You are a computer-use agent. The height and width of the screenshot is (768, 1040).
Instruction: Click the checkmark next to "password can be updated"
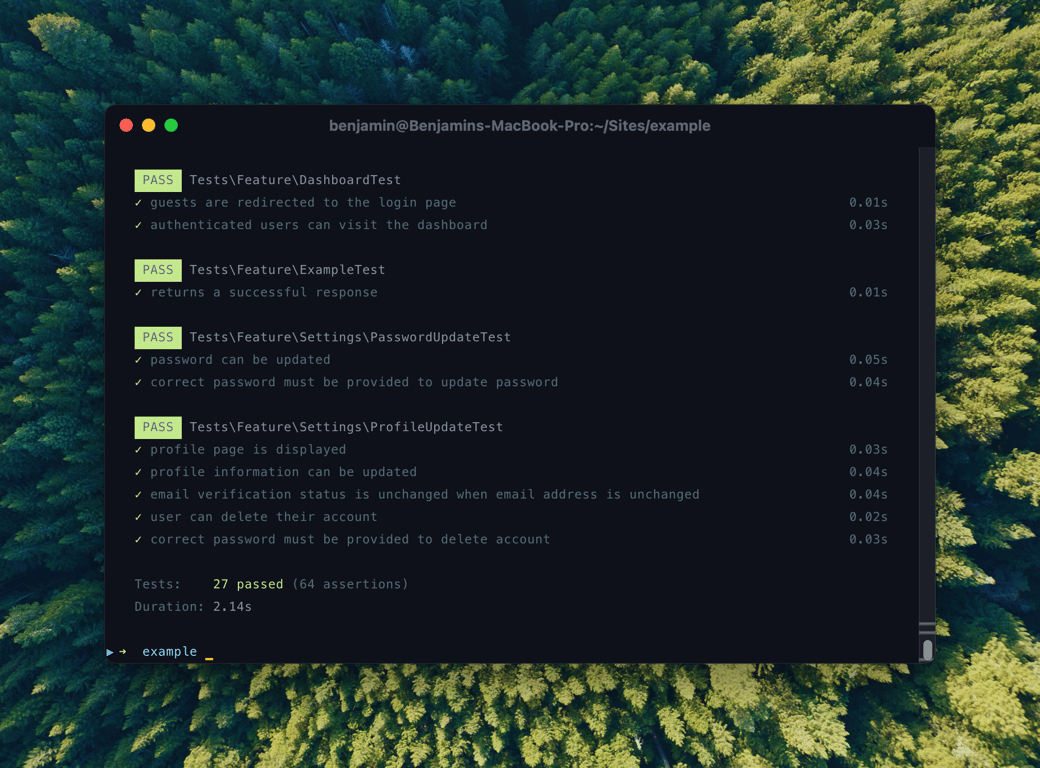[138, 359]
